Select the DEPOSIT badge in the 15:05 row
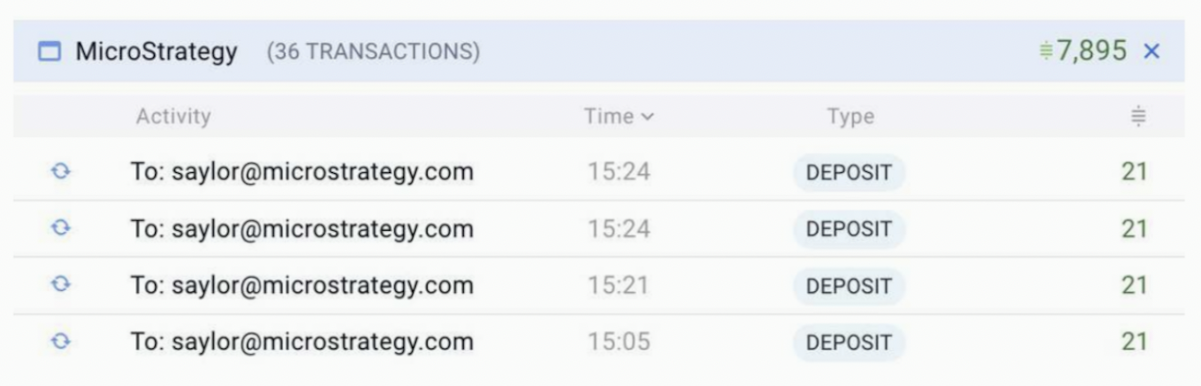This screenshot has height=386, width=1201. click(849, 343)
